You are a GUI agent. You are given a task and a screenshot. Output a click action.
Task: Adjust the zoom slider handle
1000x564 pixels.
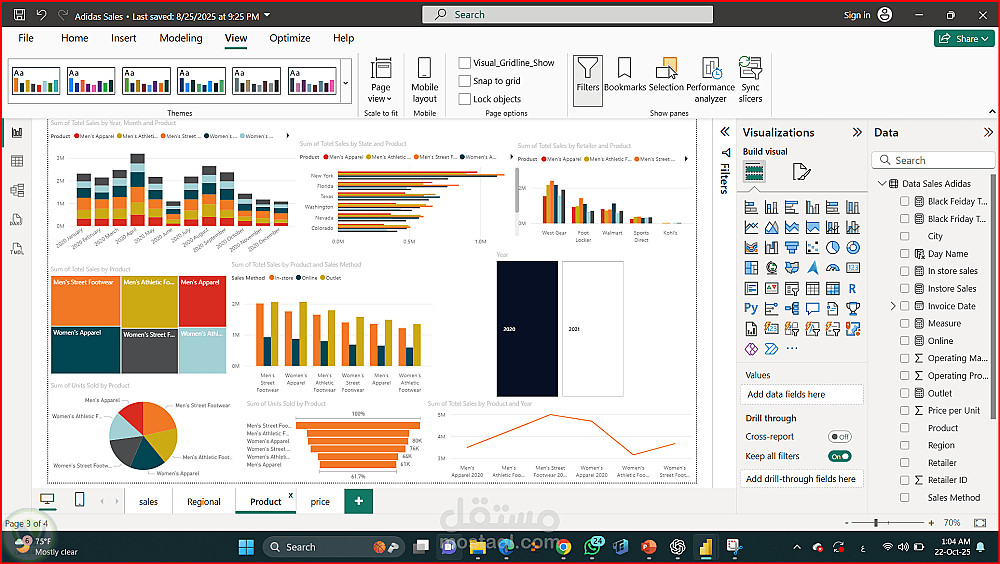click(876, 523)
